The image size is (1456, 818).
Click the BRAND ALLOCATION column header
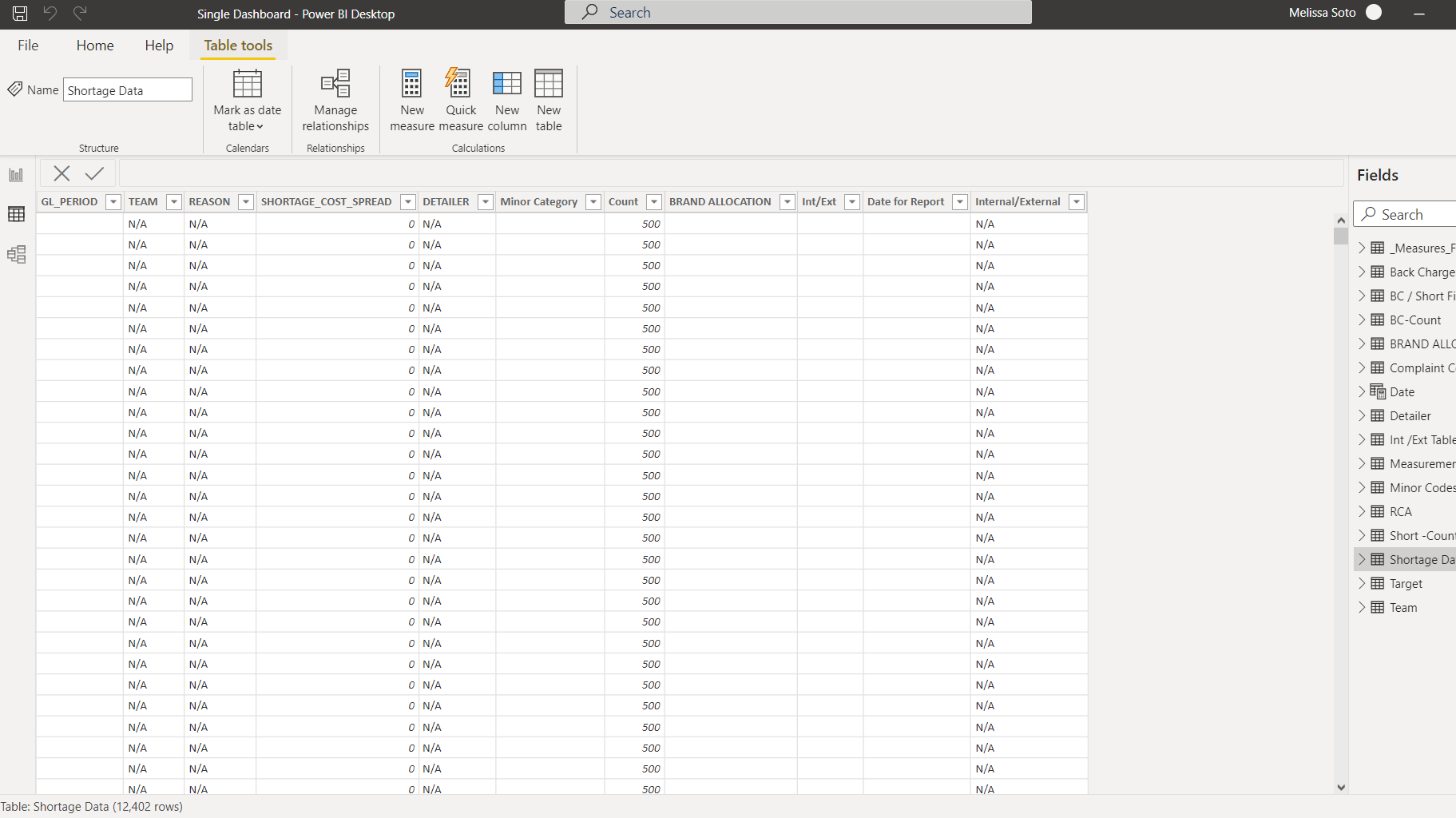720,202
